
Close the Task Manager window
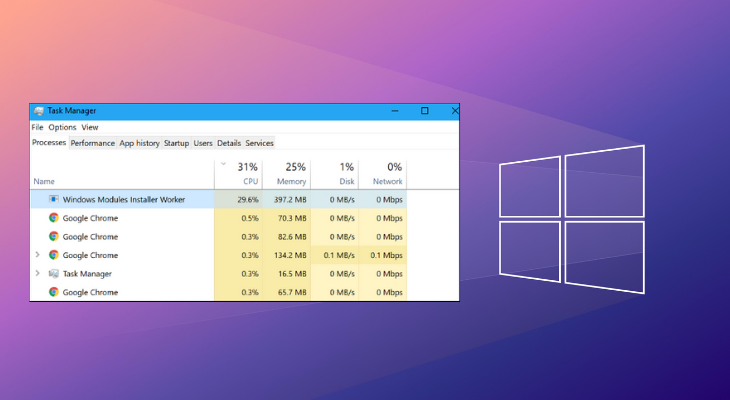pos(454,111)
